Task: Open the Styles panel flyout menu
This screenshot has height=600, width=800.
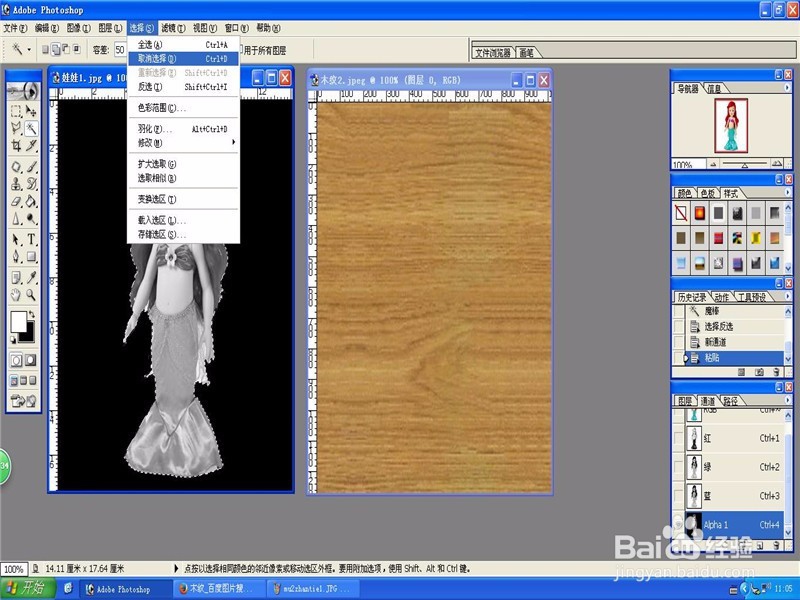Action: 787,193
